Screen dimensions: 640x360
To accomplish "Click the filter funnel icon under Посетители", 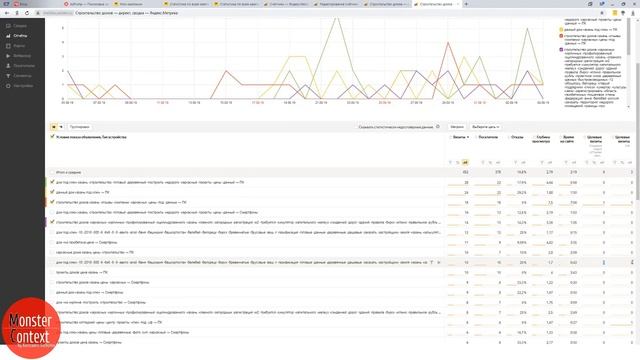I will click(x=483, y=162).
